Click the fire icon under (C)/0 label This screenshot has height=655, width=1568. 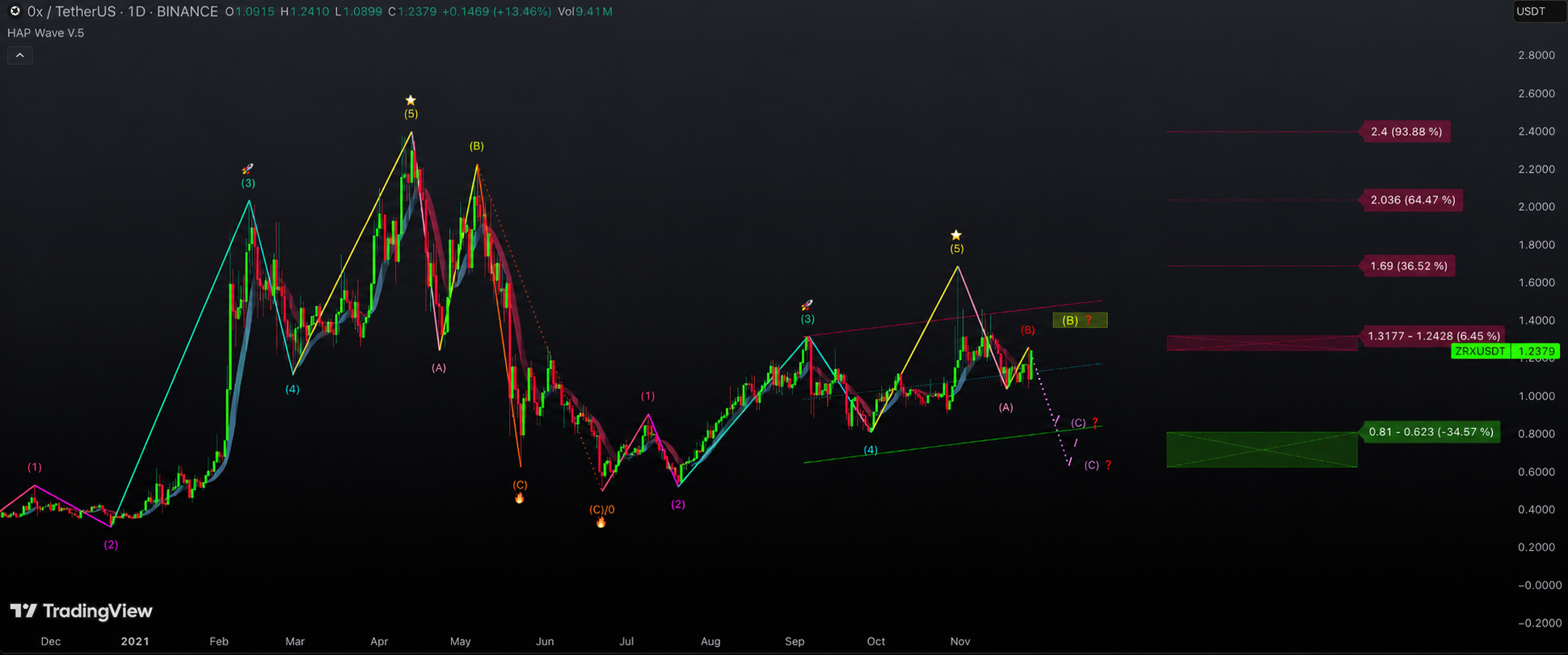(x=601, y=523)
